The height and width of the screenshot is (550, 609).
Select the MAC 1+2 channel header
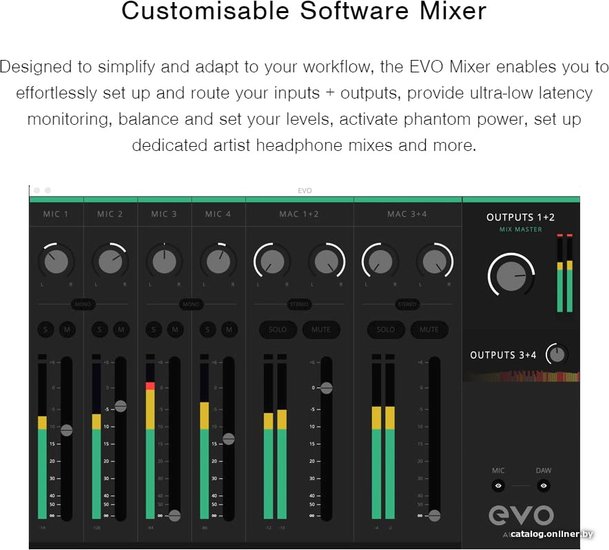pos(299,214)
